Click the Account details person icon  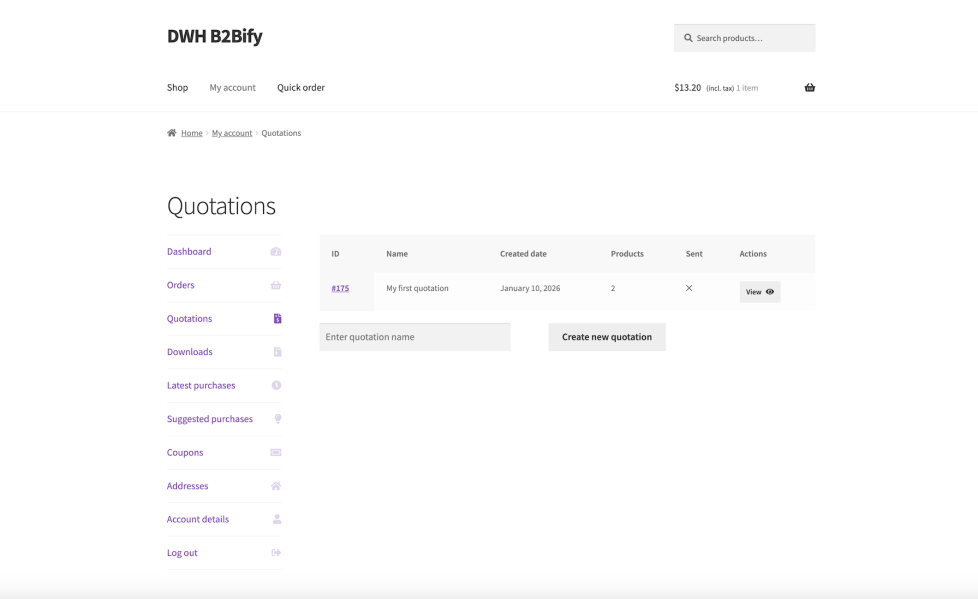tap(277, 519)
